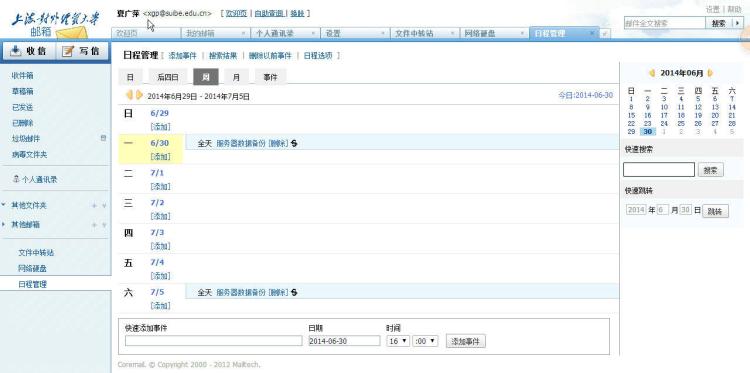750x373 pixels.
Task: Open the 草稿箱 folder
Action: click(x=22, y=91)
